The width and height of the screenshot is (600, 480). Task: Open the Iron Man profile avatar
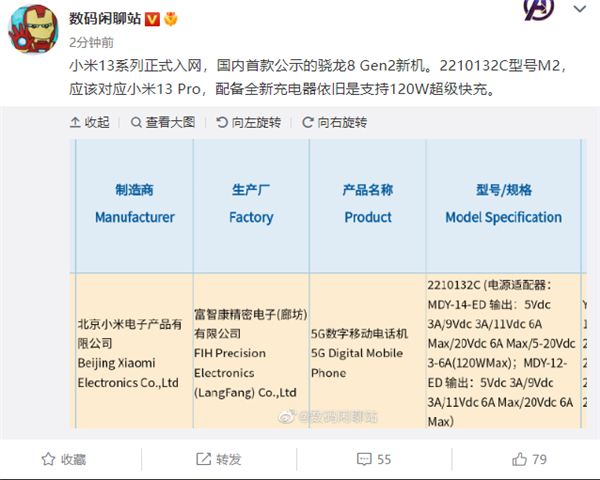pos(33,29)
